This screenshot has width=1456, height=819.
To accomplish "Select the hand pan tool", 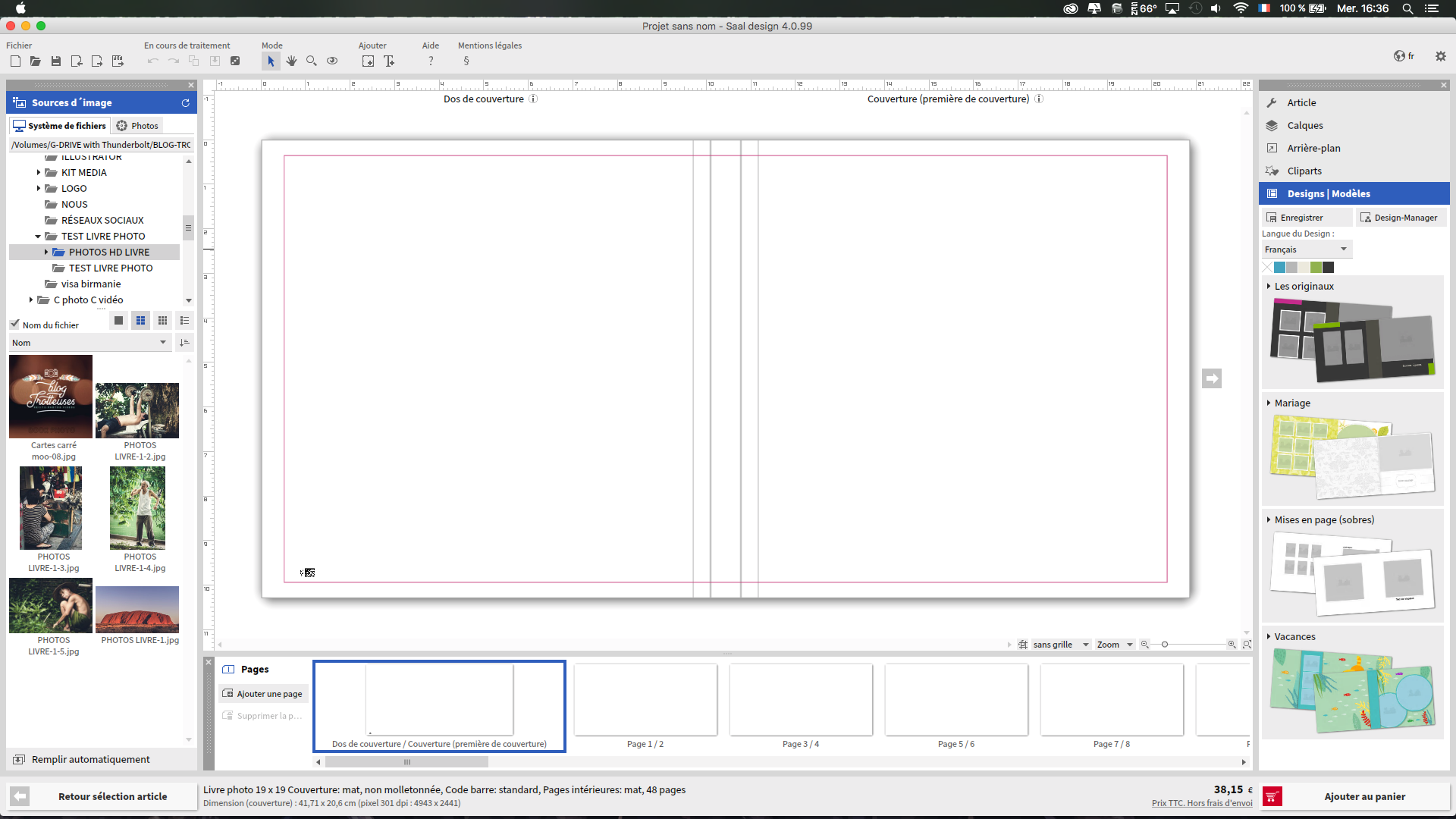I will [291, 61].
